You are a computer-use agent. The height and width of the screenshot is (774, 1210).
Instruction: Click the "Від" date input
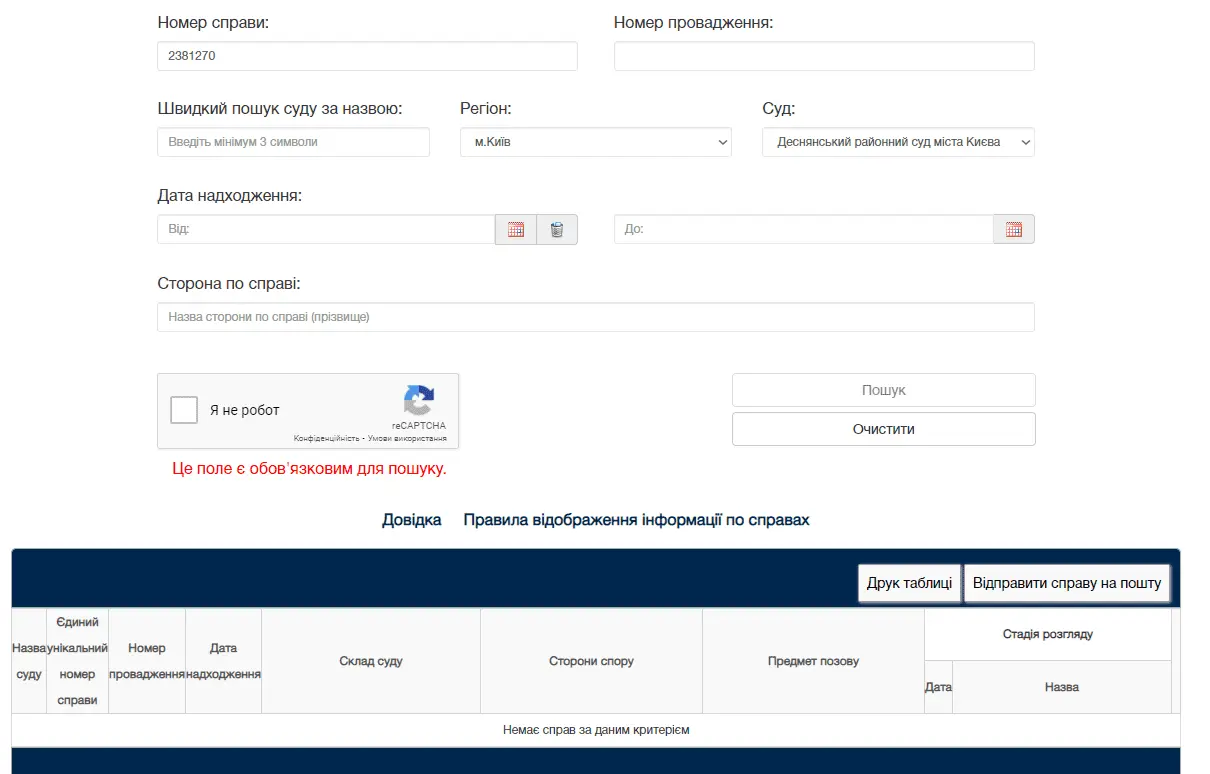[326, 230]
